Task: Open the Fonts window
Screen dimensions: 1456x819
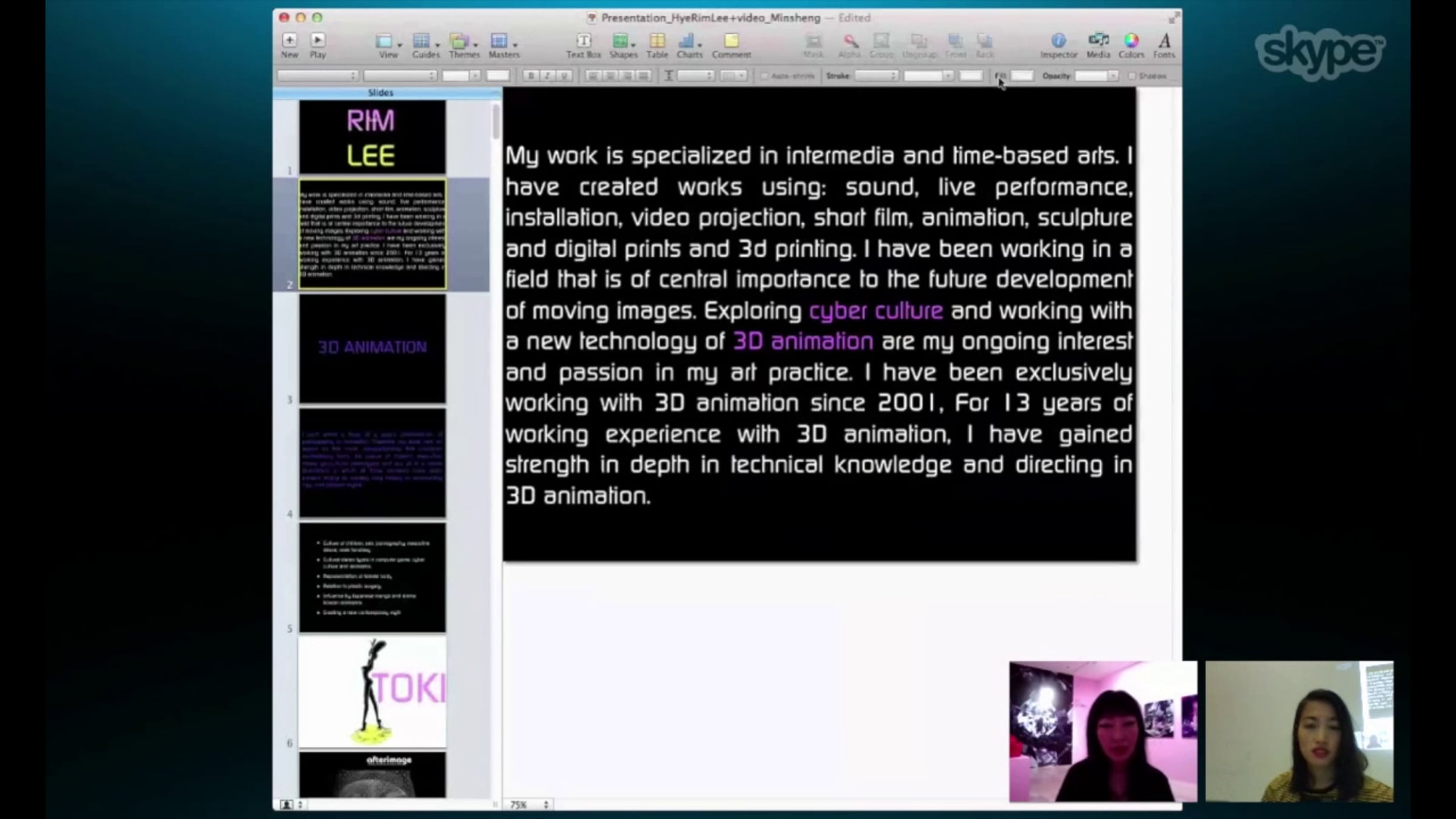Action: point(1164,41)
